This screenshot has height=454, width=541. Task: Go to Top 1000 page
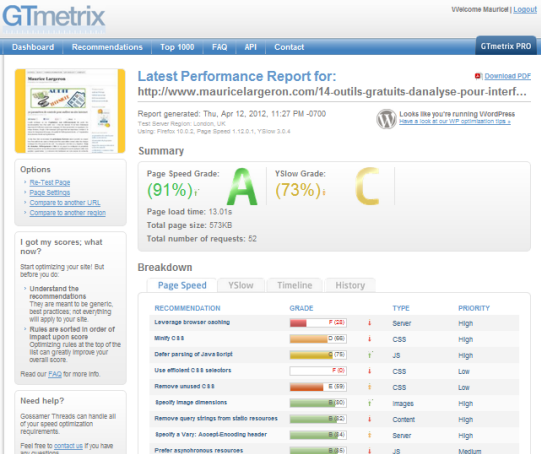pos(177,47)
